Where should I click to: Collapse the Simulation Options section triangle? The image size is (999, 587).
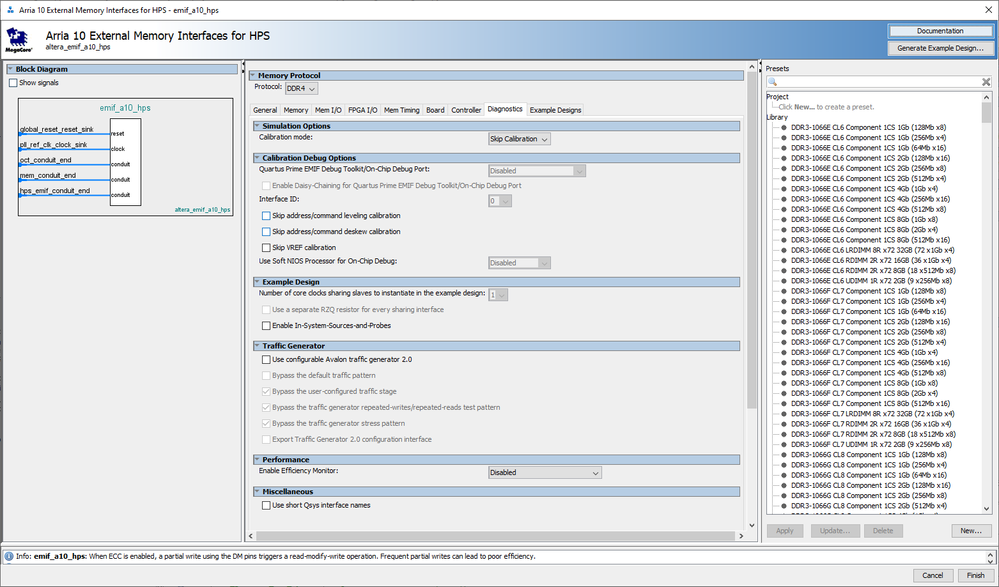tap(255, 126)
